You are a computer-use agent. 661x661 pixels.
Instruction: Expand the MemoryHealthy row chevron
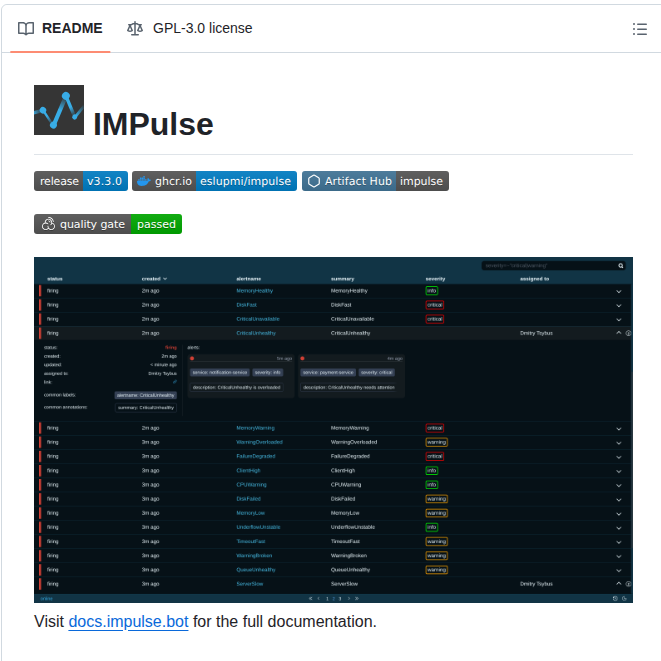618,291
